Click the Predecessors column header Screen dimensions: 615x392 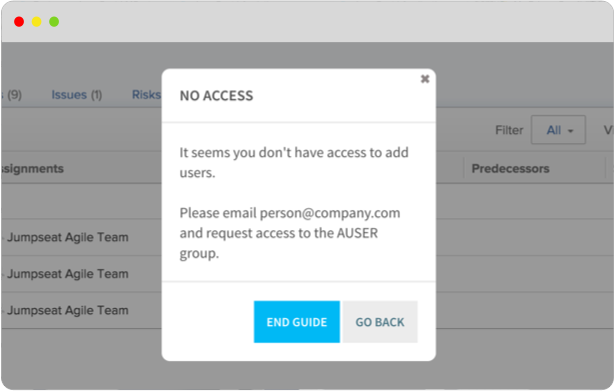510,169
